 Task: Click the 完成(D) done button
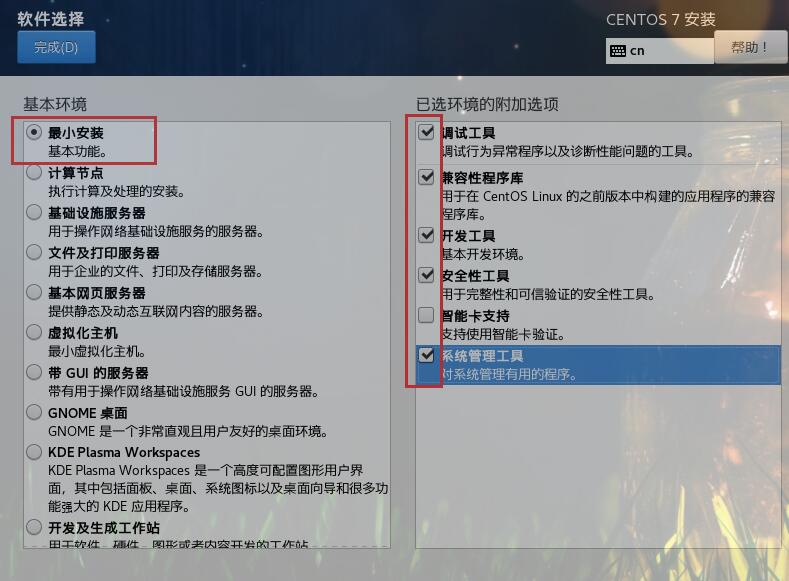pyautogui.click(x=56, y=47)
